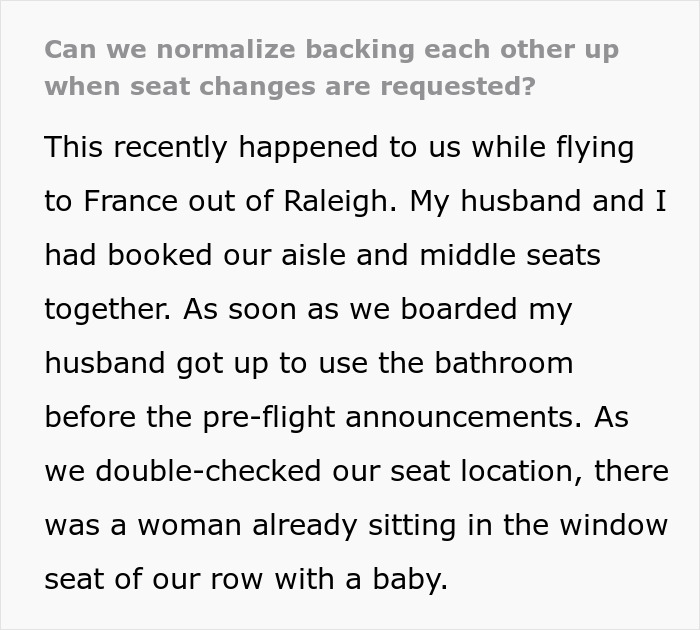
Task: Click the final line "seat of our row"
Action: click(x=246, y=579)
